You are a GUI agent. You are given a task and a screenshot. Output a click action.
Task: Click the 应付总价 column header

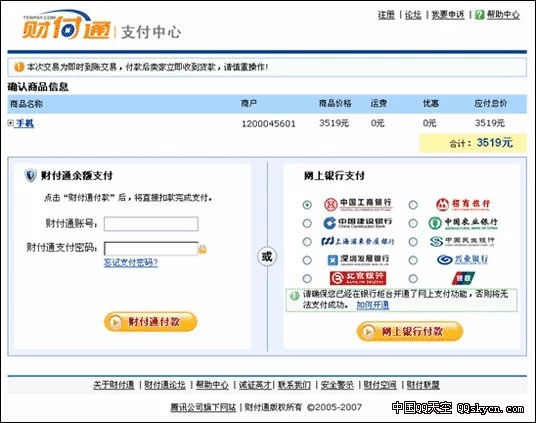pos(491,104)
